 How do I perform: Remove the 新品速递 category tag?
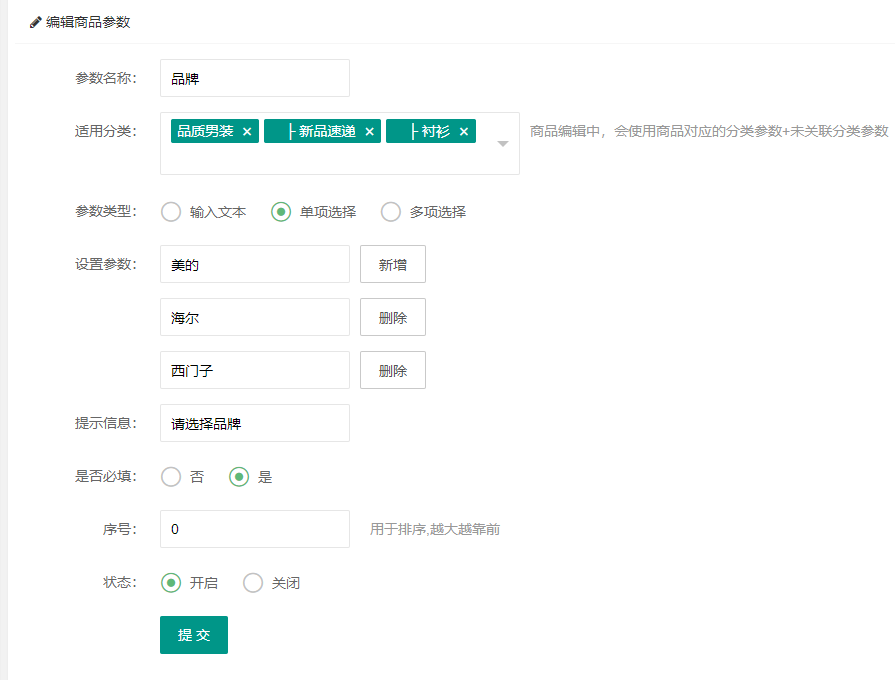369,132
